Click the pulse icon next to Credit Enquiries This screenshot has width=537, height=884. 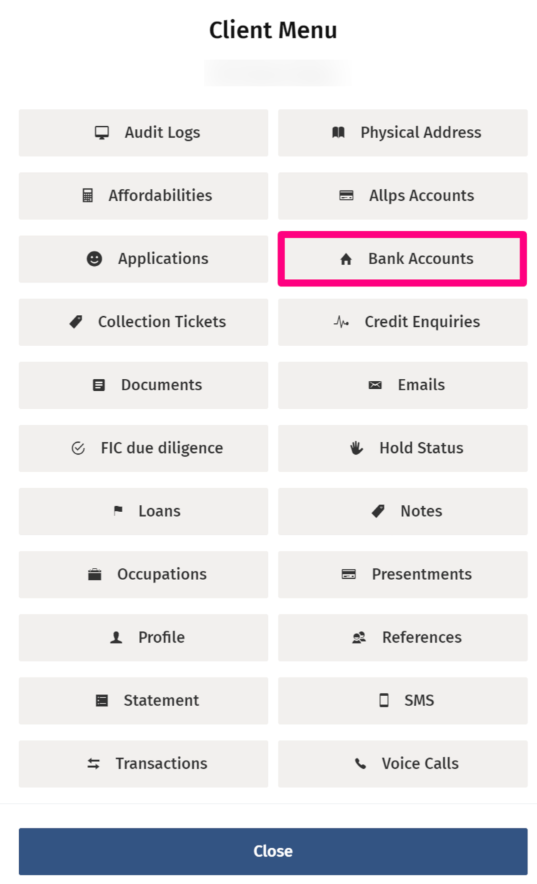[341, 322]
